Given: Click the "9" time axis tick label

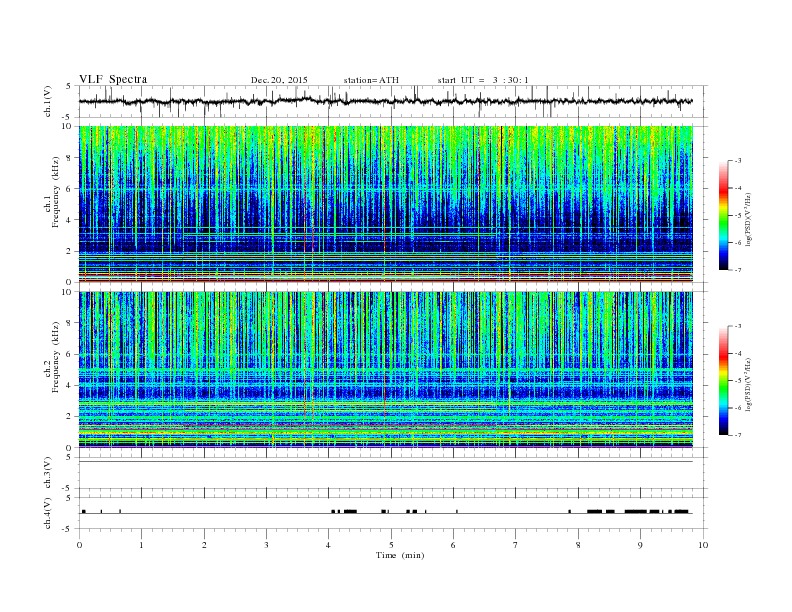Looking at the screenshot, I should [640, 545].
